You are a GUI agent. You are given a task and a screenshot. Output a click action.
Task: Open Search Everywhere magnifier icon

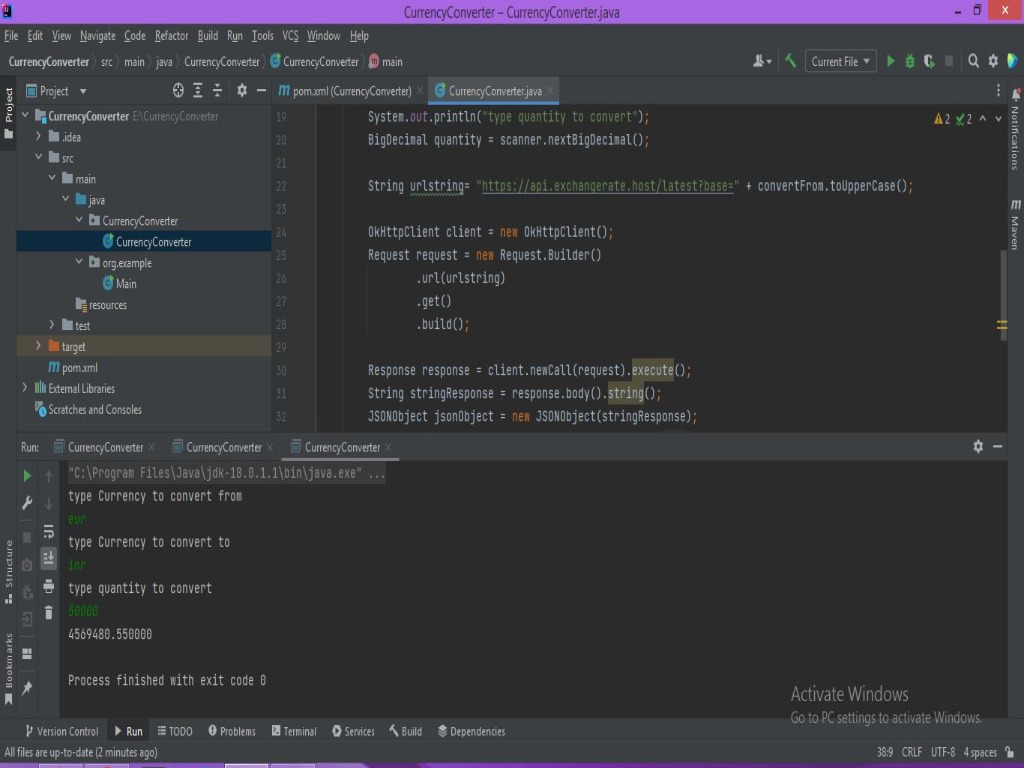(x=973, y=61)
